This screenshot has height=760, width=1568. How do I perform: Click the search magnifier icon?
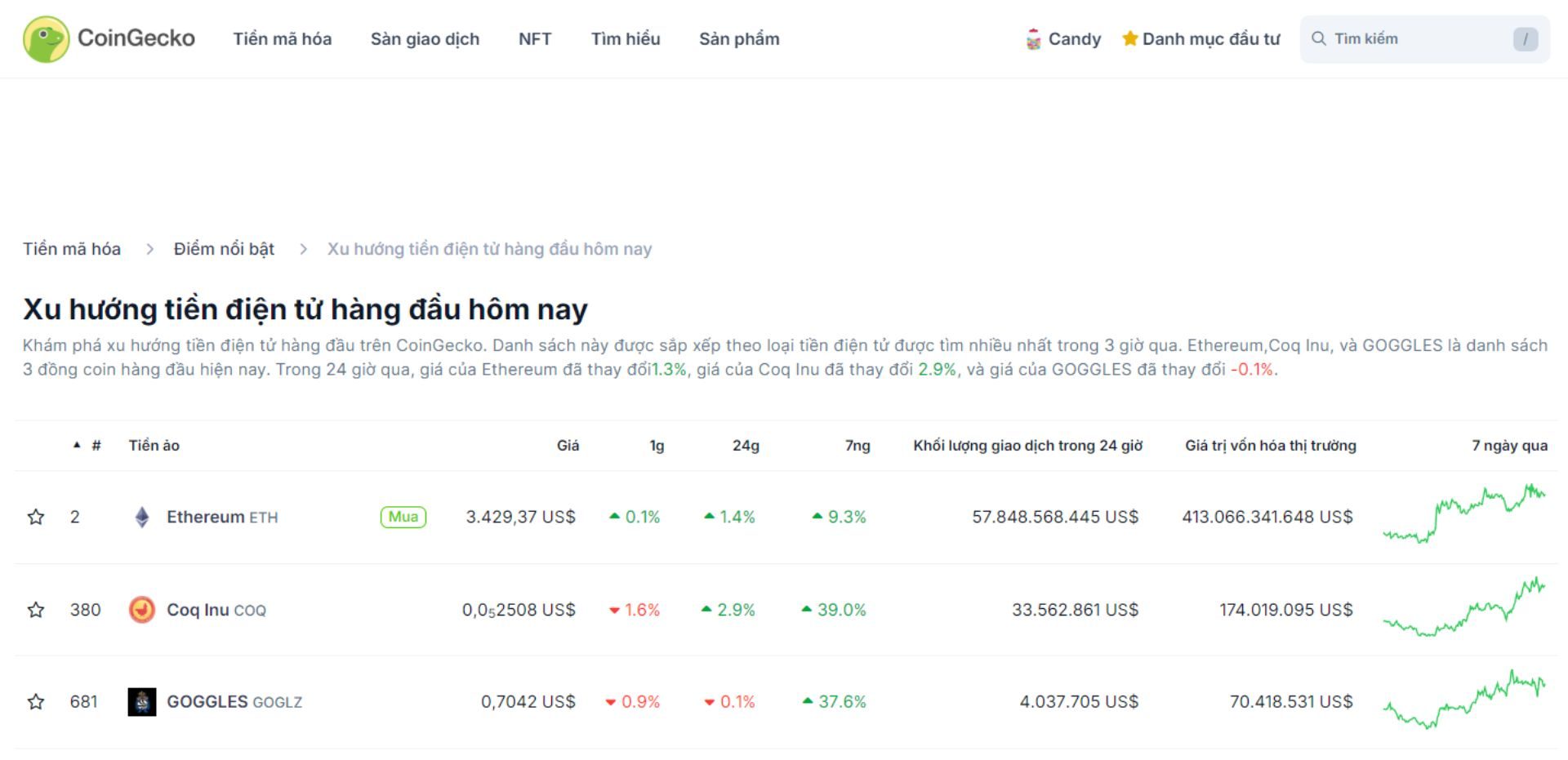click(x=1319, y=38)
